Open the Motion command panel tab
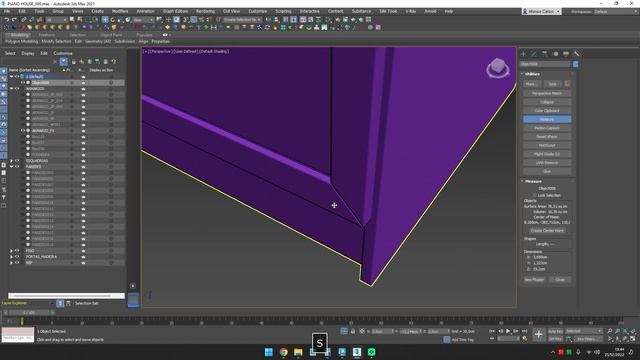This screenshot has width=640, height=360. tap(555, 54)
